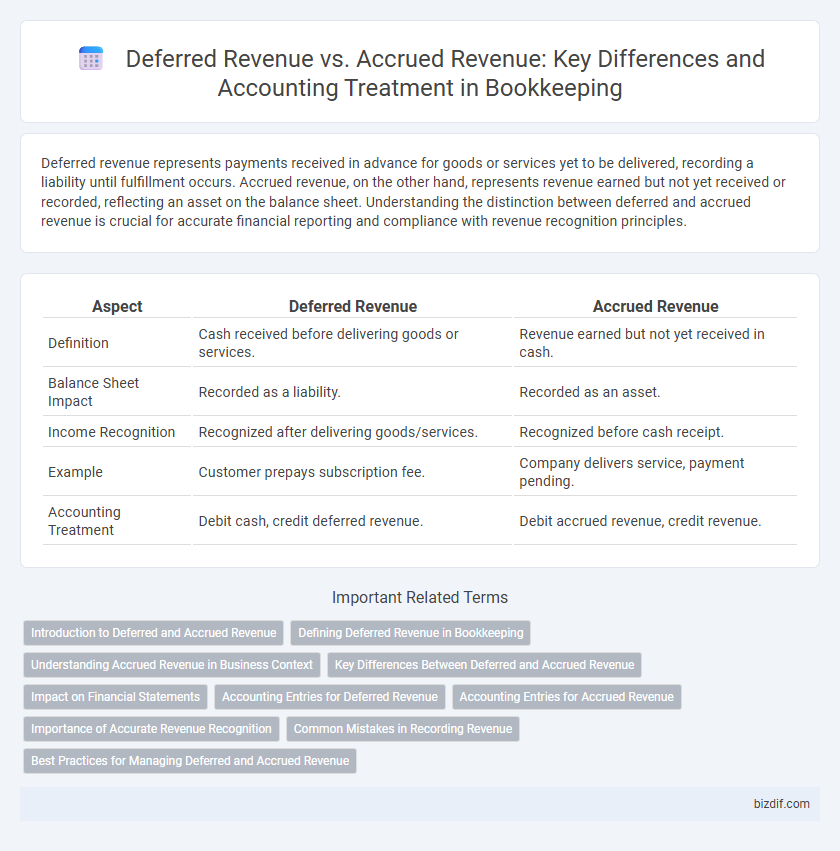Click the introductory summary paragraph
The width and height of the screenshot is (840, 851).
[413, 192]
